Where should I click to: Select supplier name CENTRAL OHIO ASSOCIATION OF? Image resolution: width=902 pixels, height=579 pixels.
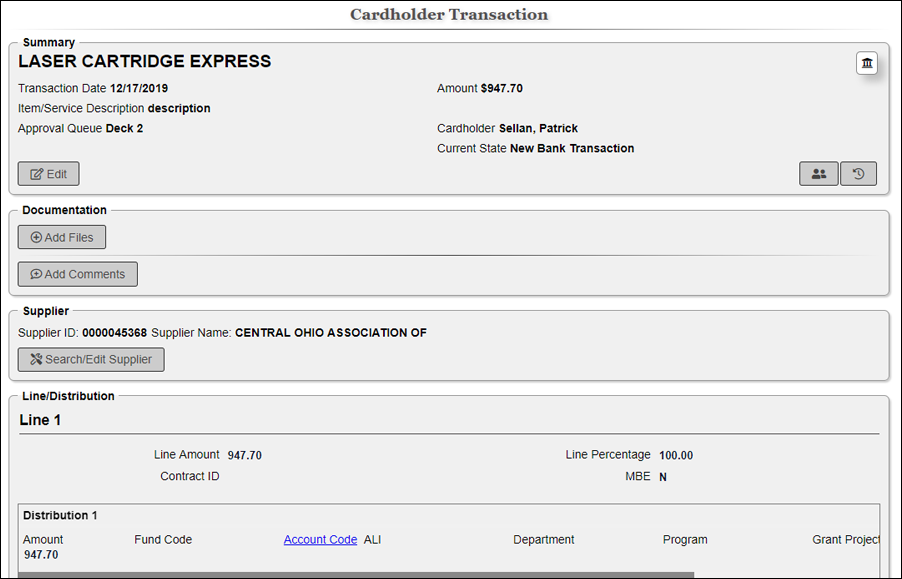click(331, 333)
